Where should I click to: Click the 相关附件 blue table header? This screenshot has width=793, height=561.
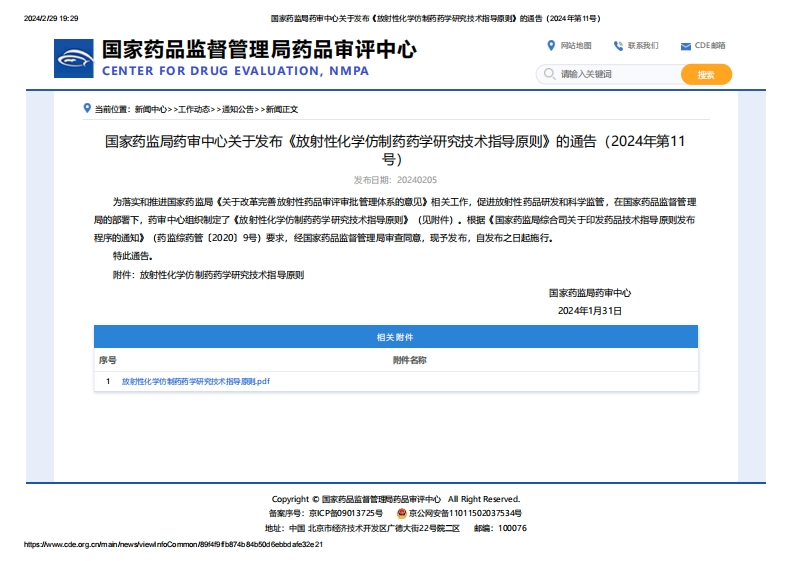click(x=396, y=337)
